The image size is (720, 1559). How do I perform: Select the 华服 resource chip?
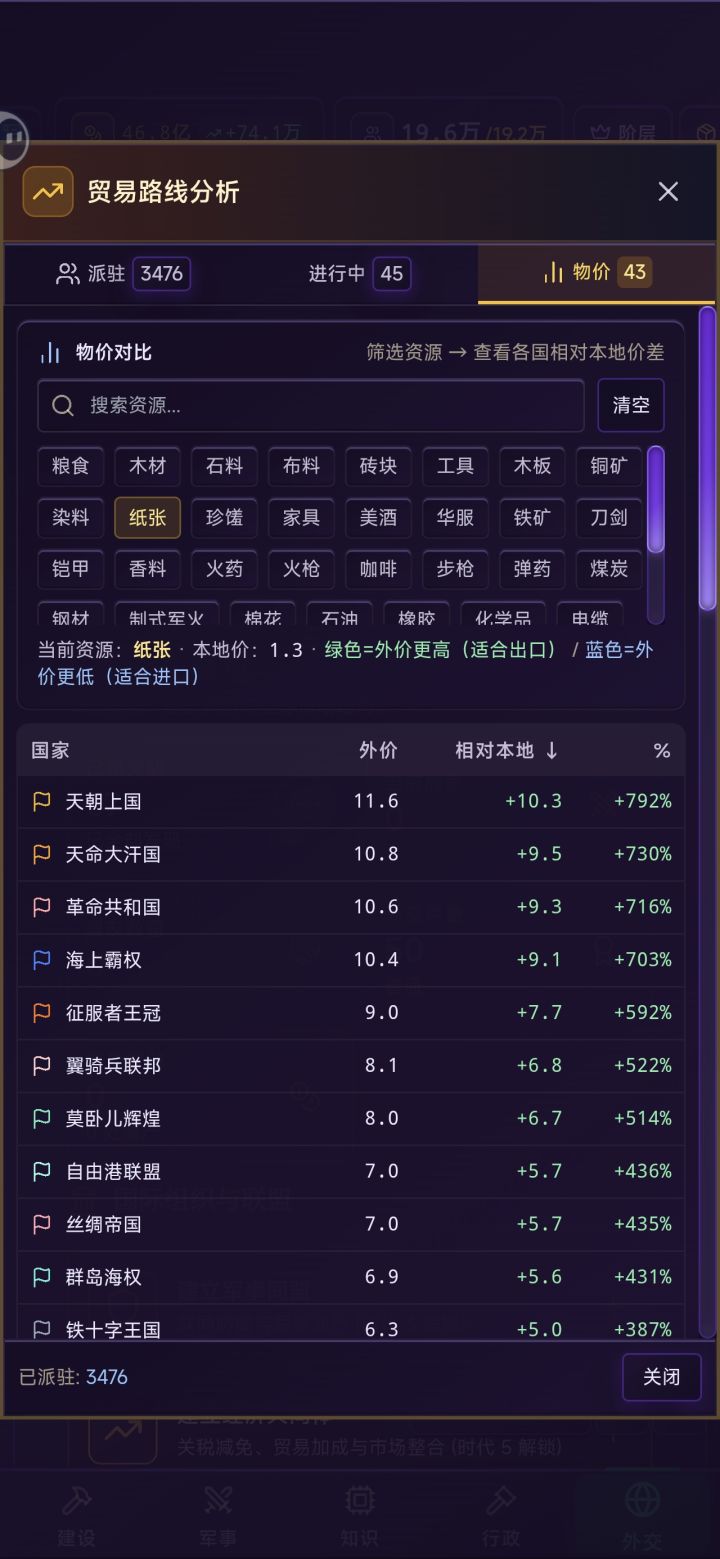tap(456, 517)
